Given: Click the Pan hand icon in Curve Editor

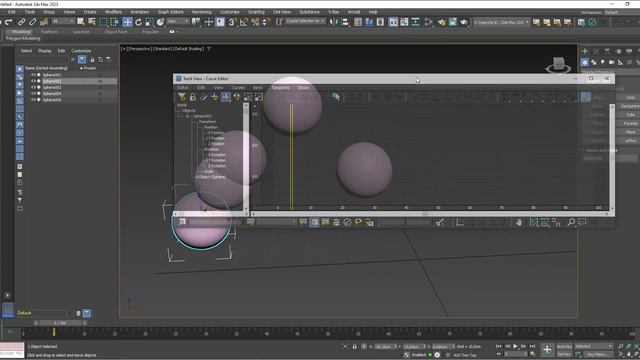Looking at the screenshot, I should point(518,222).
